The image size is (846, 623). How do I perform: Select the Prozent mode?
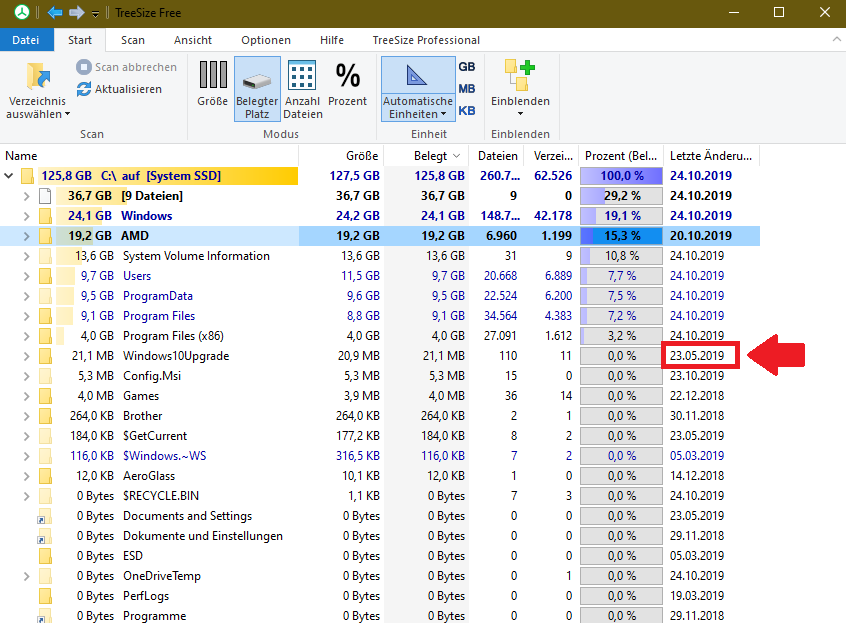(x=347, y=84)
